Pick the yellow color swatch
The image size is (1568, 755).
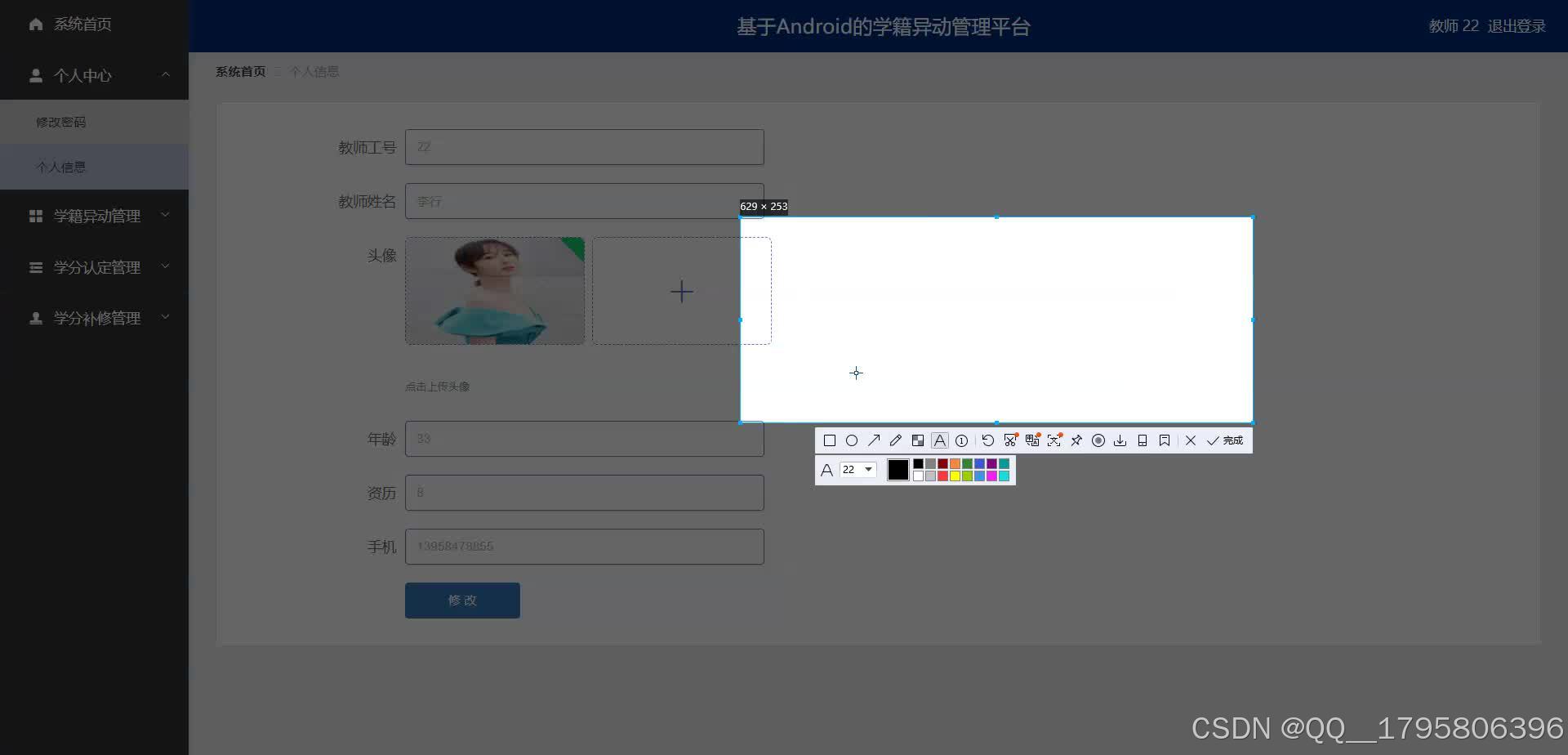tap(955, 476)
